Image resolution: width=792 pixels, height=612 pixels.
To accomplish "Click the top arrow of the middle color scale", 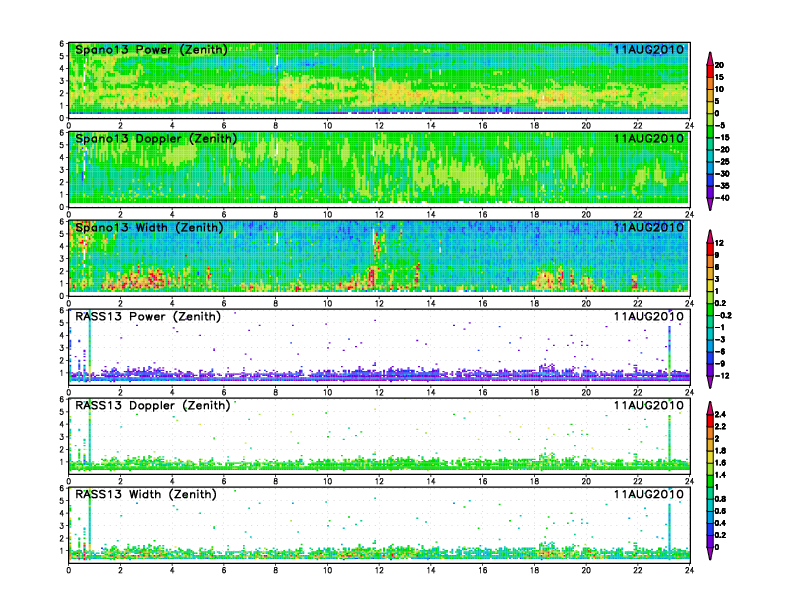I will point(710,236).
